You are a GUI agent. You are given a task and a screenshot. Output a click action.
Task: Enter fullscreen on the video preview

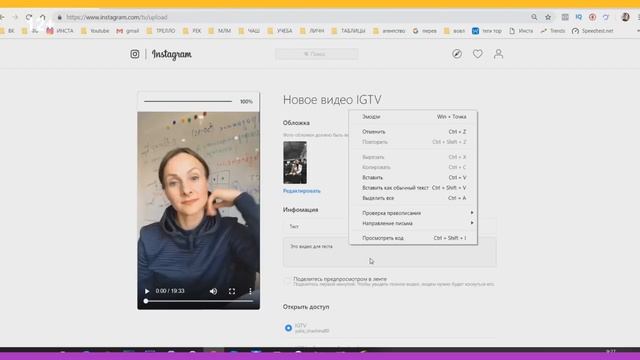(232, 291)
